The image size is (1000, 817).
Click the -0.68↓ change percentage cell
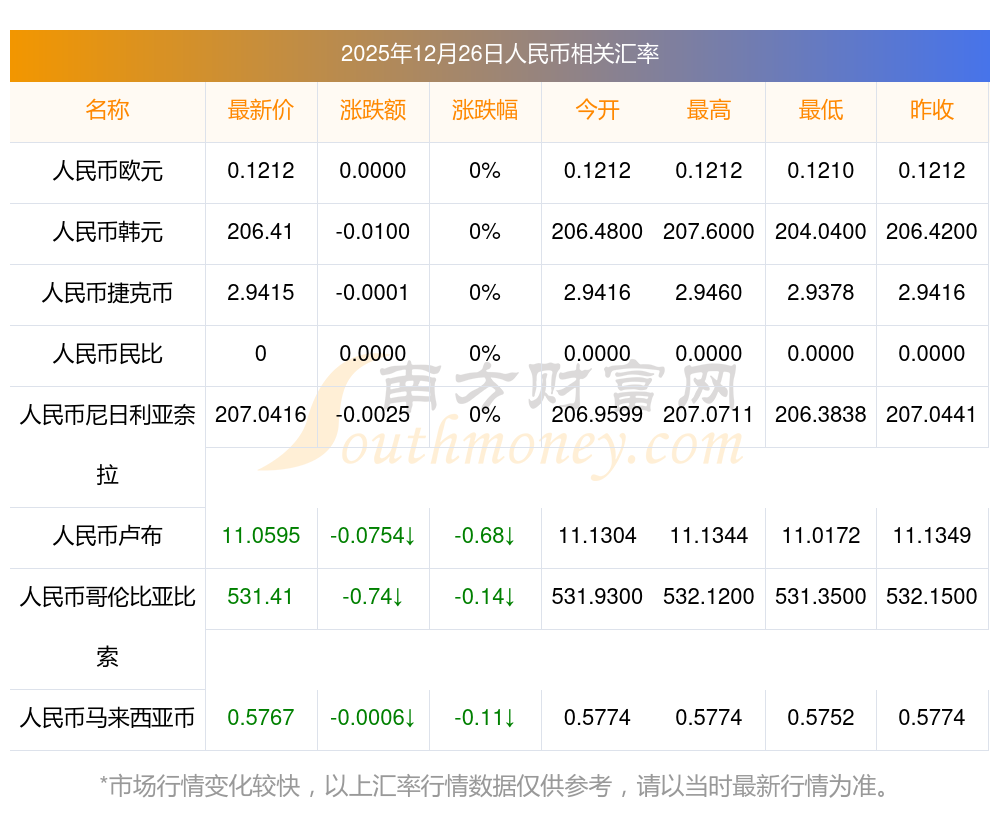485,536
